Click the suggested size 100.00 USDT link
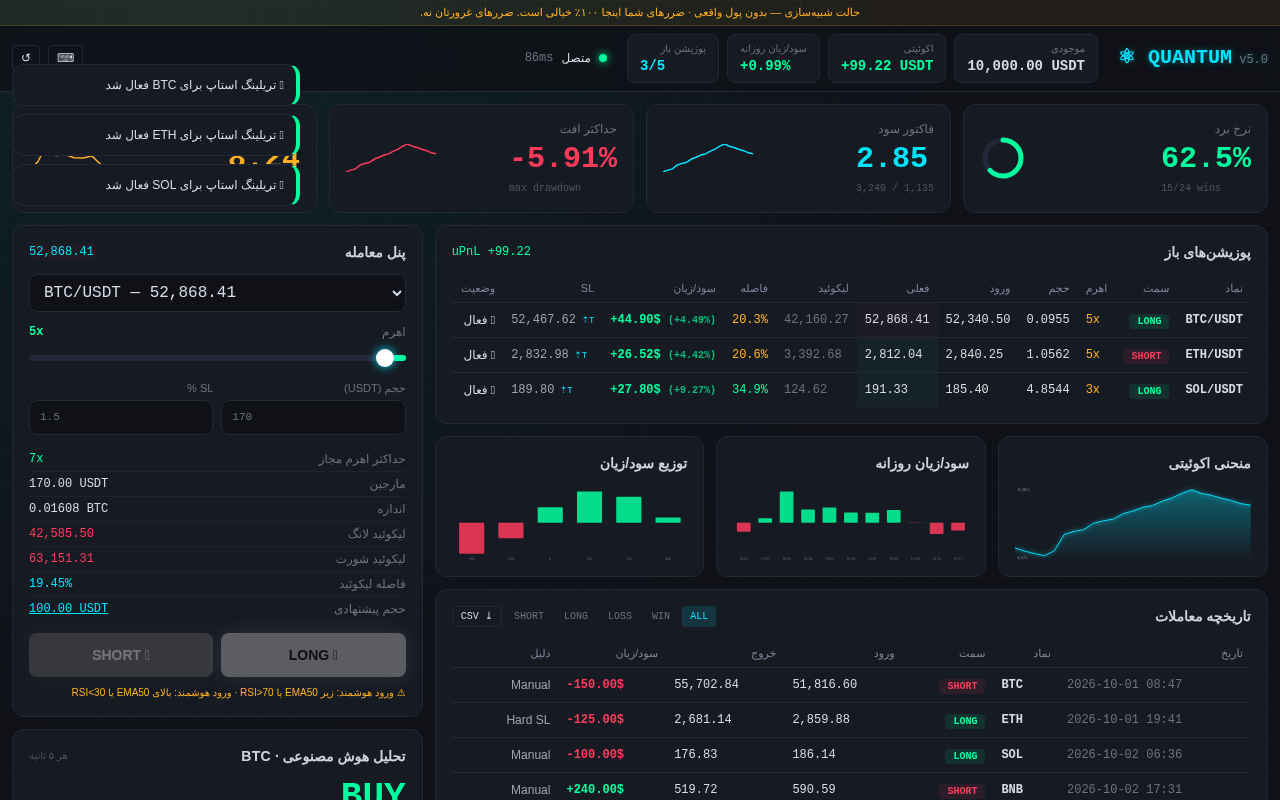This screenshot has width=1280, height=800. point(68,609)
